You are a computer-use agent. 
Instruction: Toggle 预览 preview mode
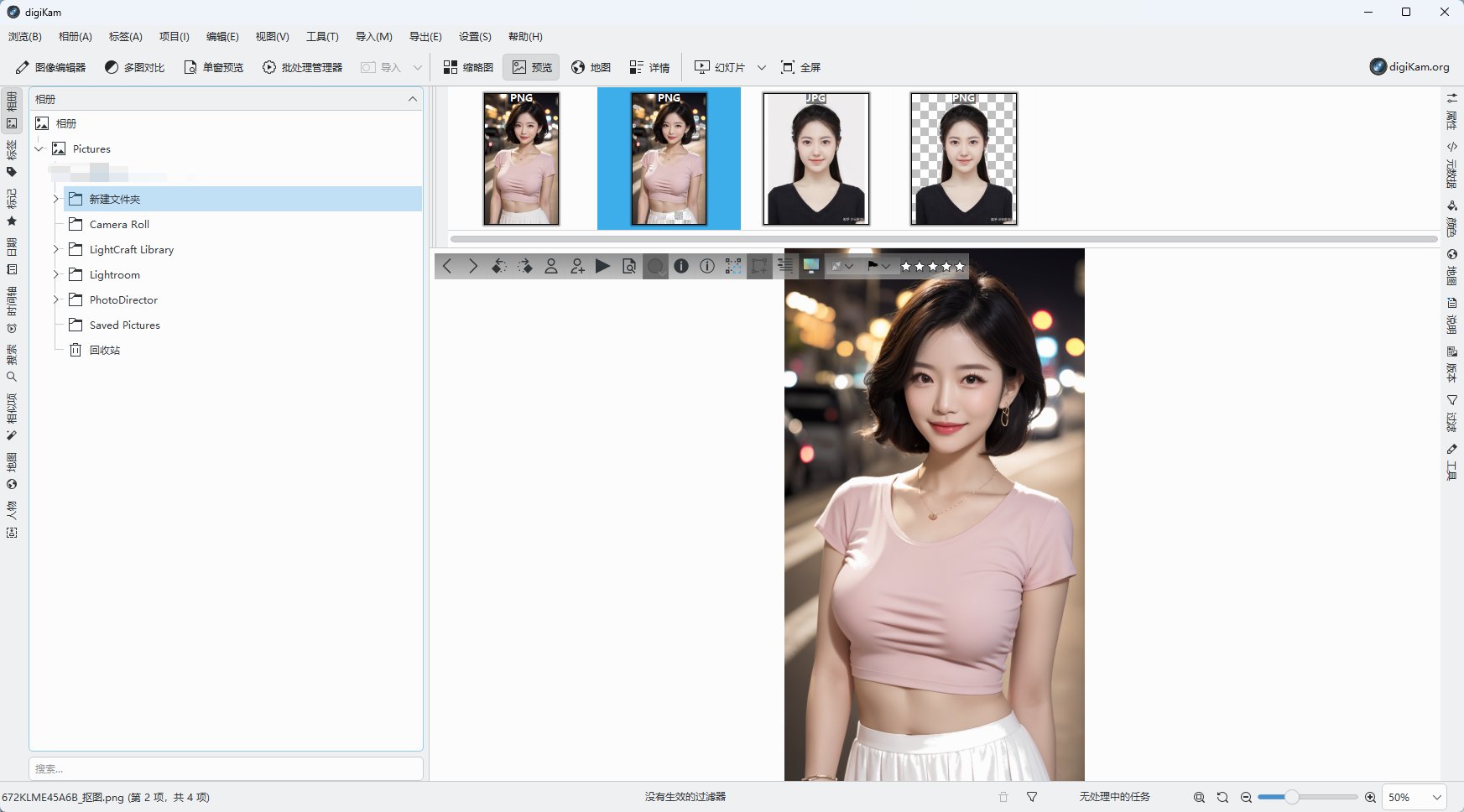point(532,67)
